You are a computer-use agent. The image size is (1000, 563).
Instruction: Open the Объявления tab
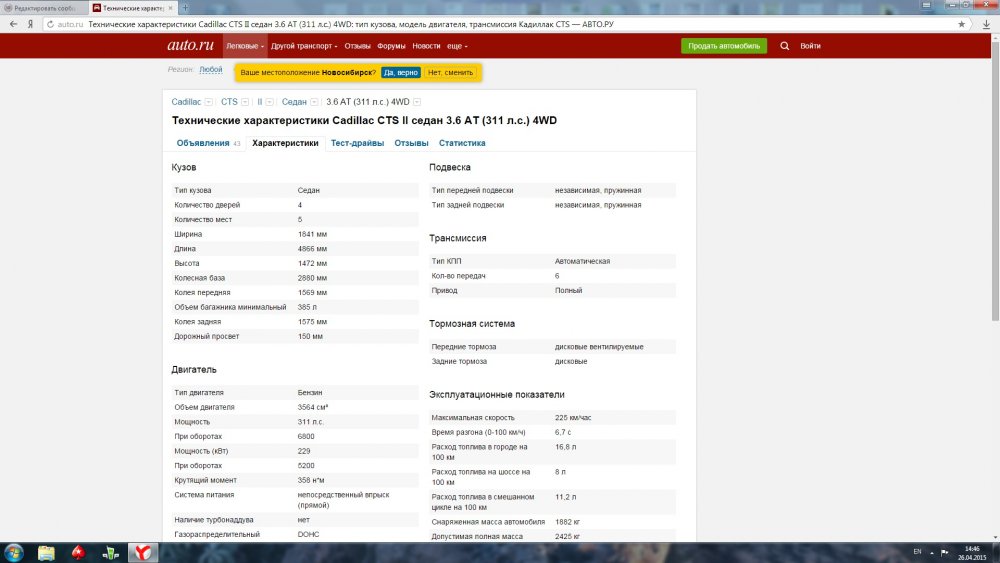[203, 143]
